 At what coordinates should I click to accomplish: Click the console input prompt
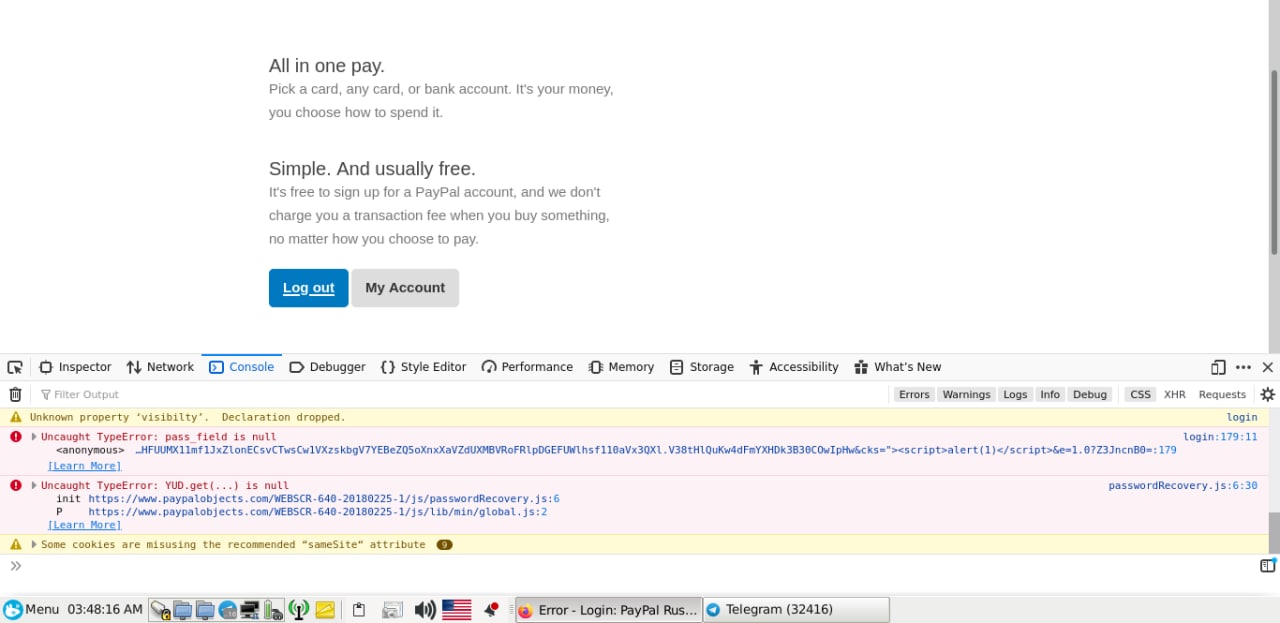[630, 566]
